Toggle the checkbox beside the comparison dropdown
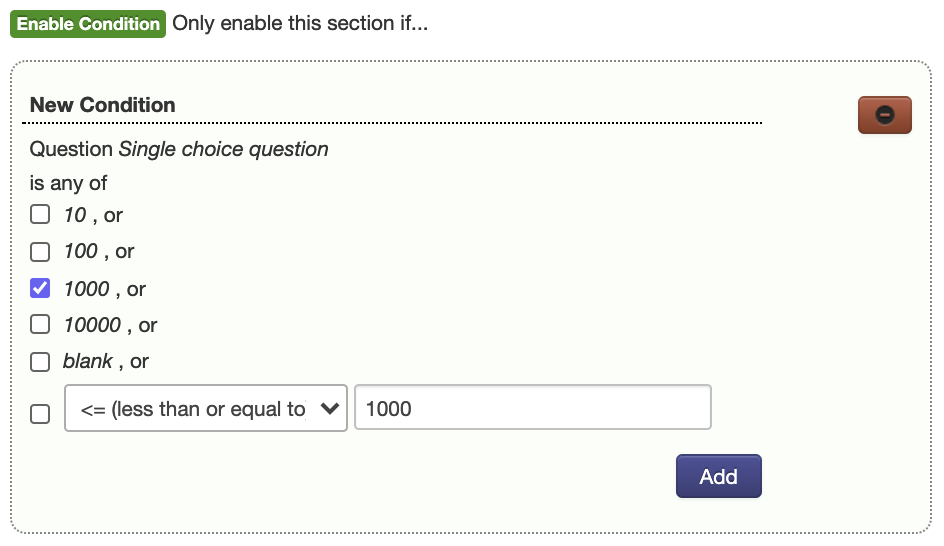 (x=40, y=412)
